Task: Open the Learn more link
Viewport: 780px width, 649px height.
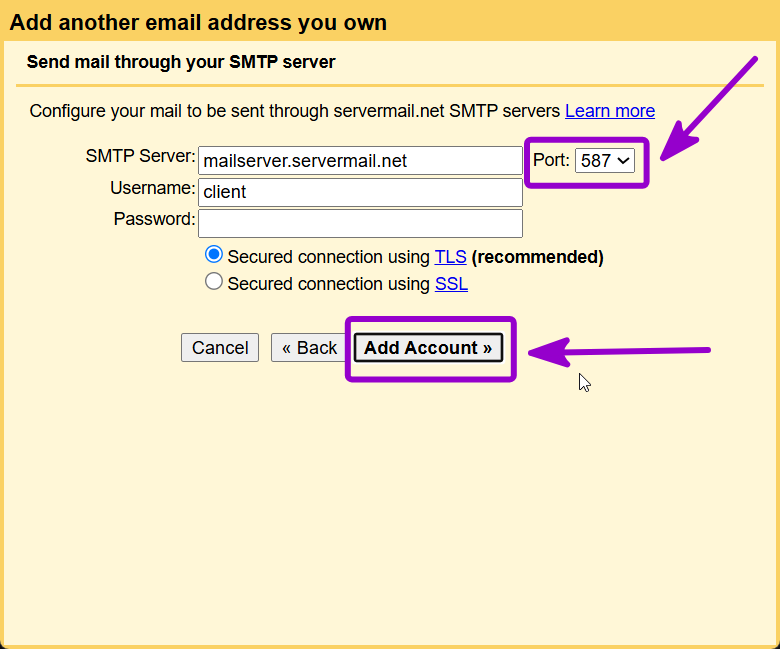Action: click(610, 110)
